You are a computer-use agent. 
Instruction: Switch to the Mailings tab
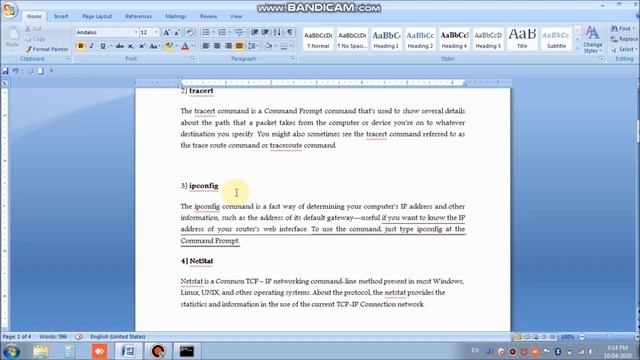tap(176, 16)
